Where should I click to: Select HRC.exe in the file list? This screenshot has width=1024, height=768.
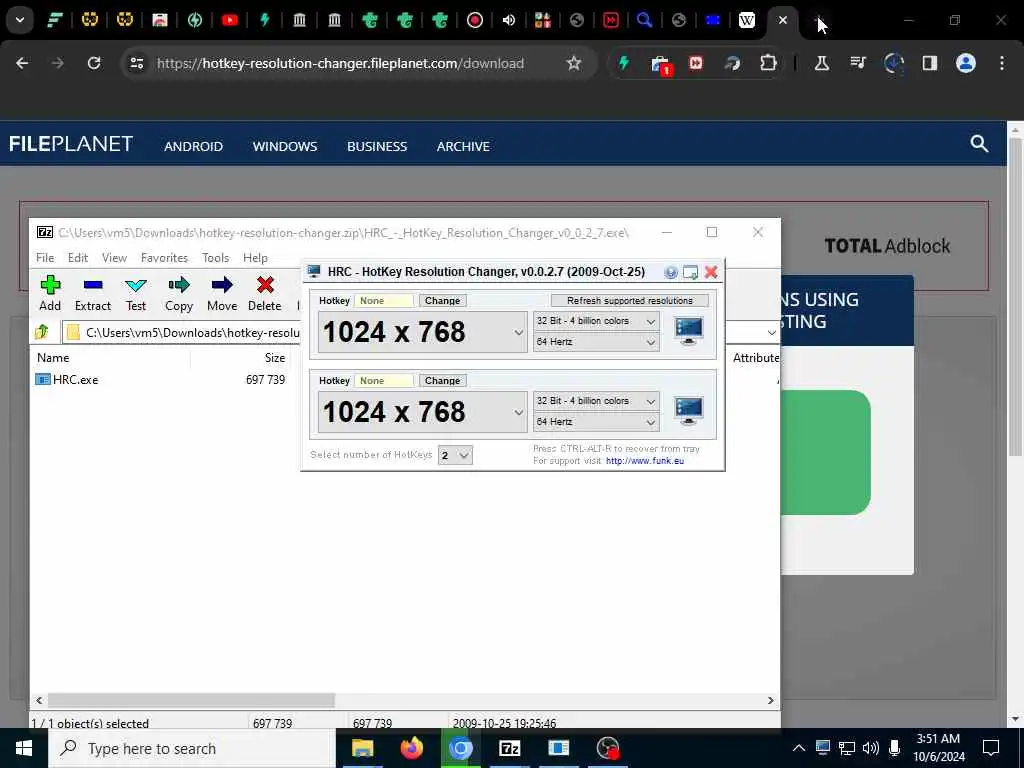pos(67,379)
